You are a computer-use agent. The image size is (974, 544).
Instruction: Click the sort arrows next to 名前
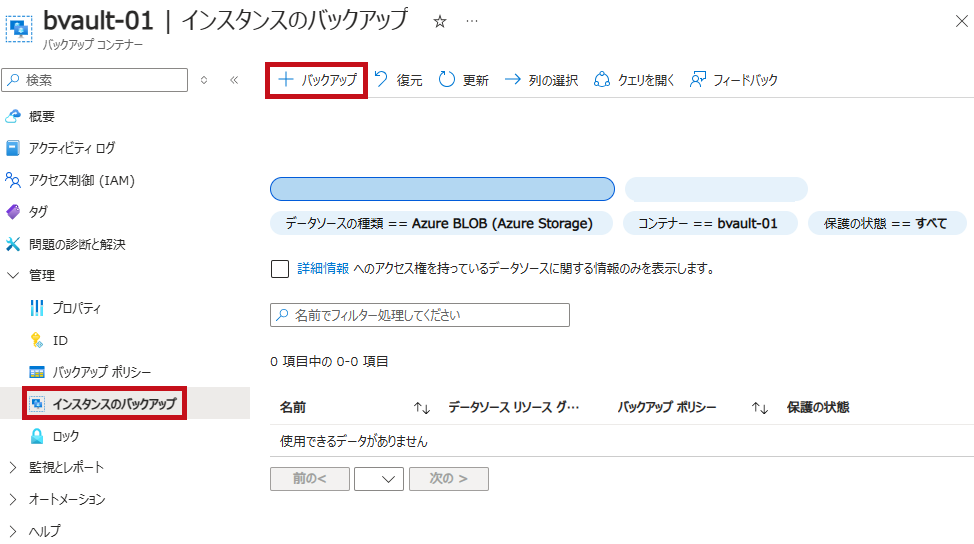[x=422, y=408]
